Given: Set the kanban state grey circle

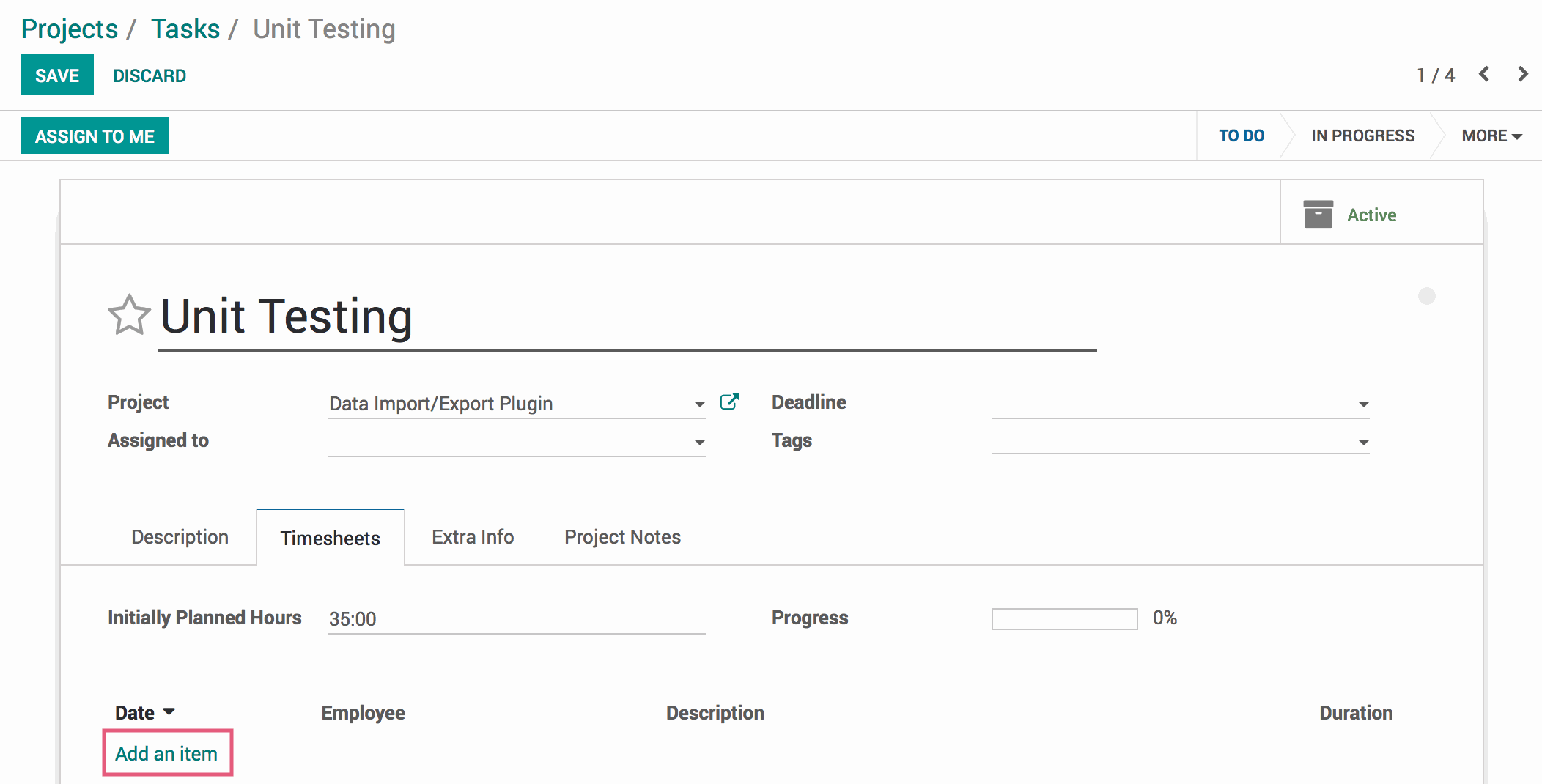Looking at the screenshot, I should (1426, 296).
